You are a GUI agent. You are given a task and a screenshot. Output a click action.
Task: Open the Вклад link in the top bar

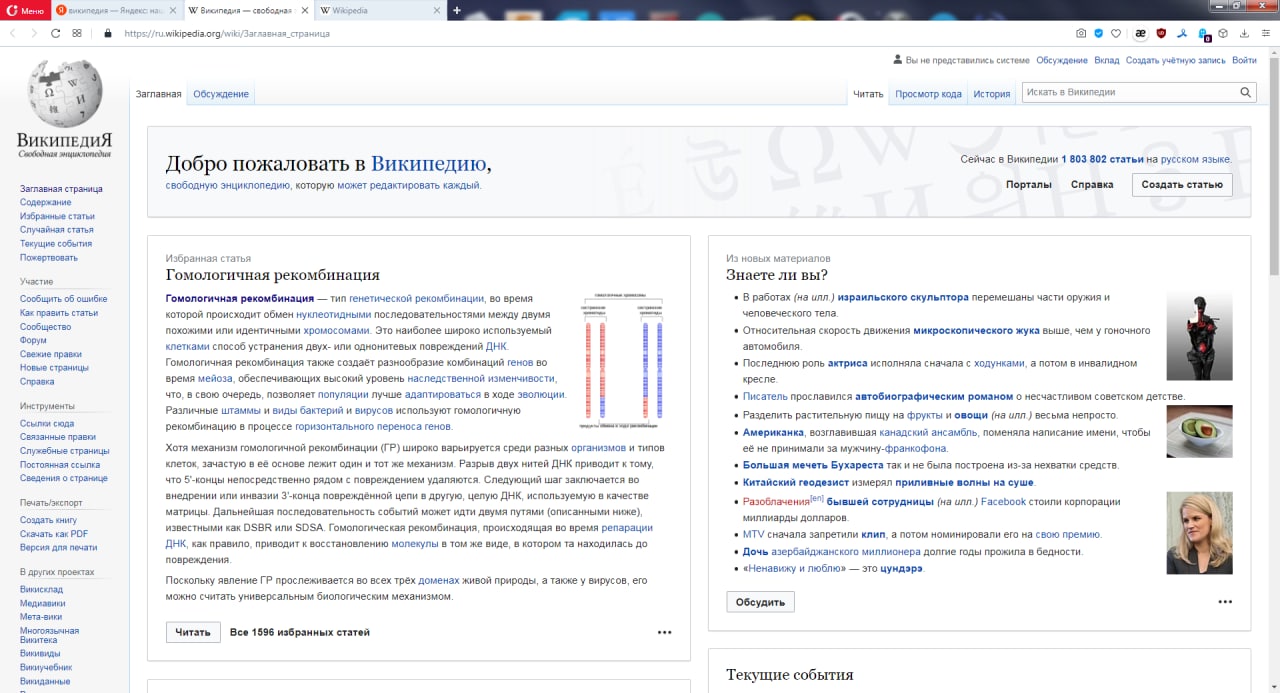click(x=1107, y=61)
